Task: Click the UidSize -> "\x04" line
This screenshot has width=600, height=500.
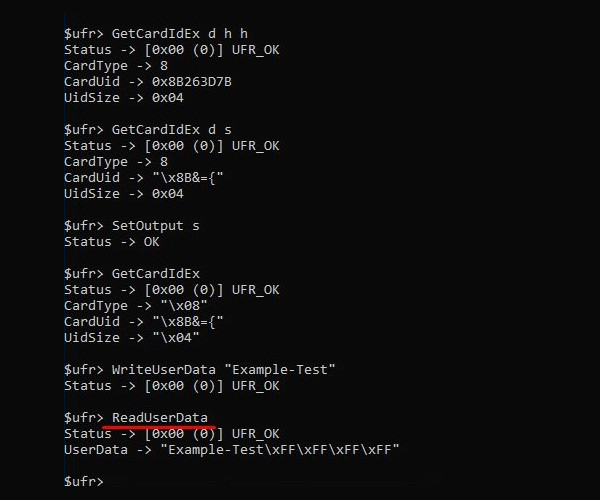Action: click(132, 337)
